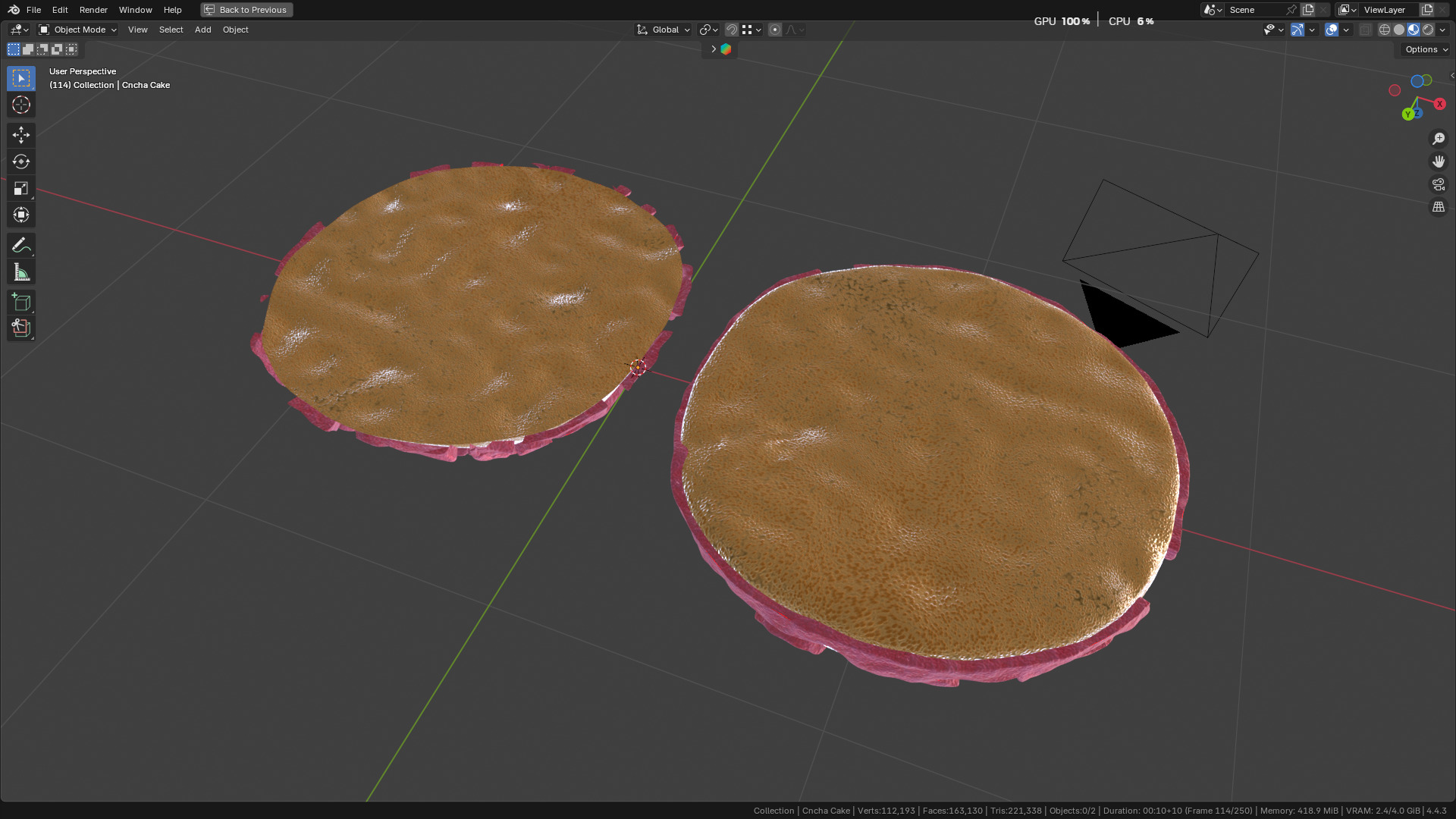Click the ViewLayer name field

1389,10
